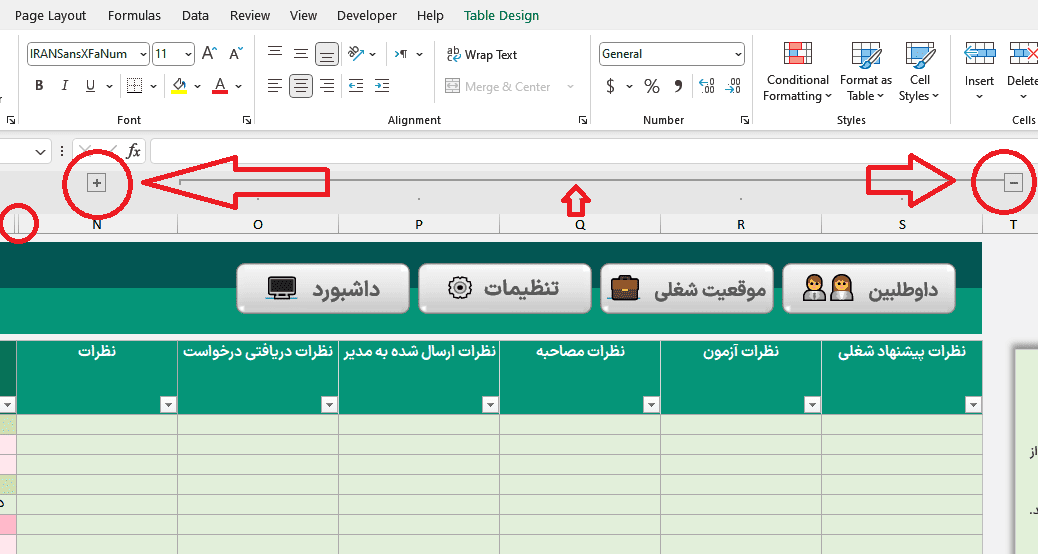
Task: Select column header N
Action: (97, 224)
